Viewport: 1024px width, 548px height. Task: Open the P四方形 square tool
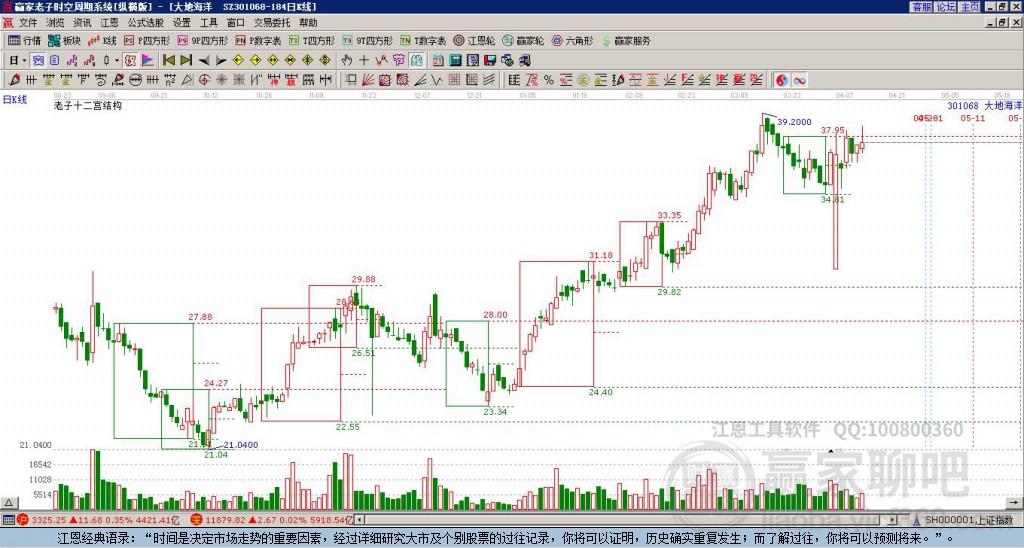147,40
